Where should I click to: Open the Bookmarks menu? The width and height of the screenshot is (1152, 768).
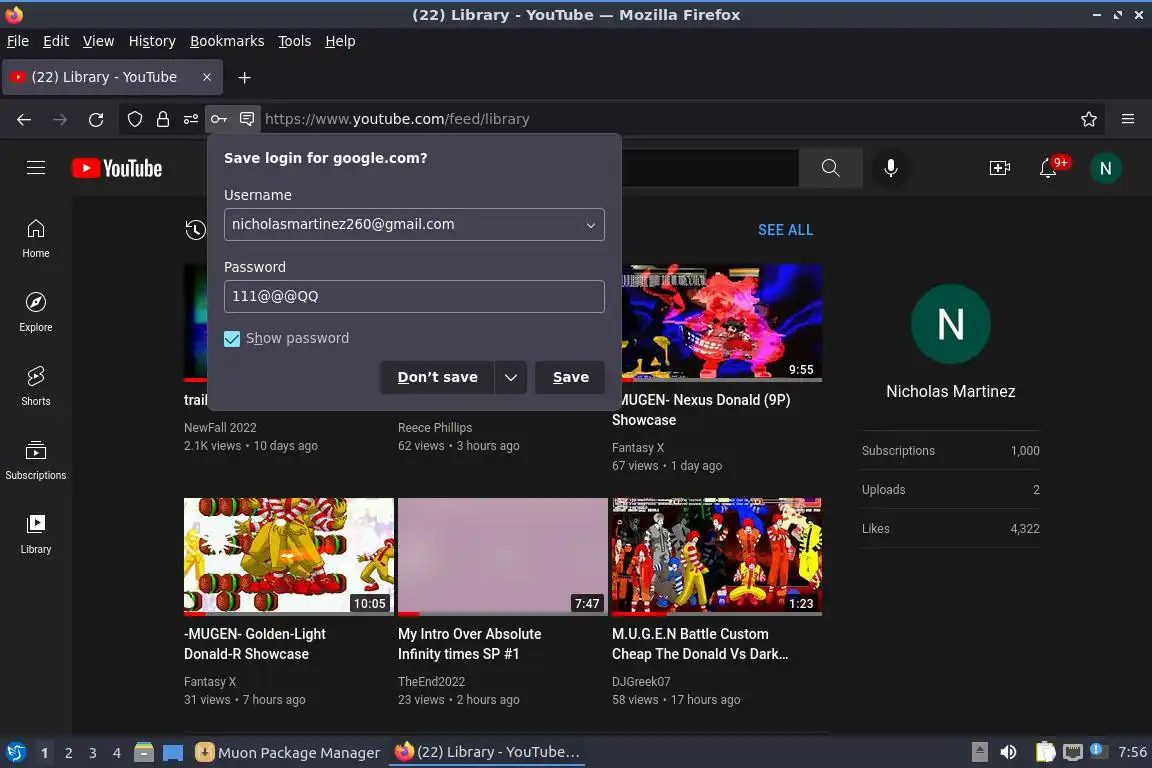pyautogui.click(x=227, y=41)
